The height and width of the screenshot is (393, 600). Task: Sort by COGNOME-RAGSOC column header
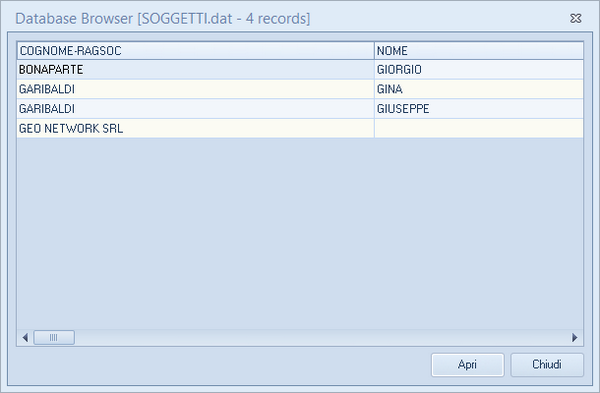point(196,51)
